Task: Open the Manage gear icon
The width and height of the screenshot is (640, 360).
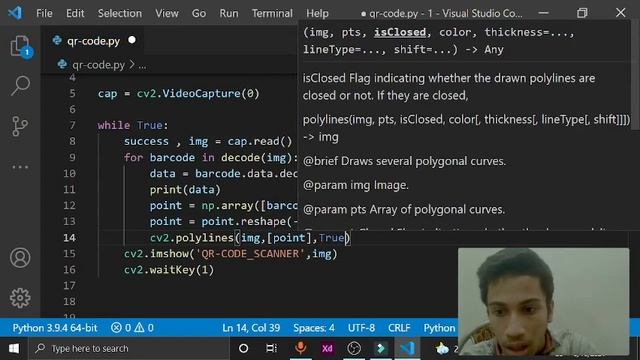Action: point(20,298)
